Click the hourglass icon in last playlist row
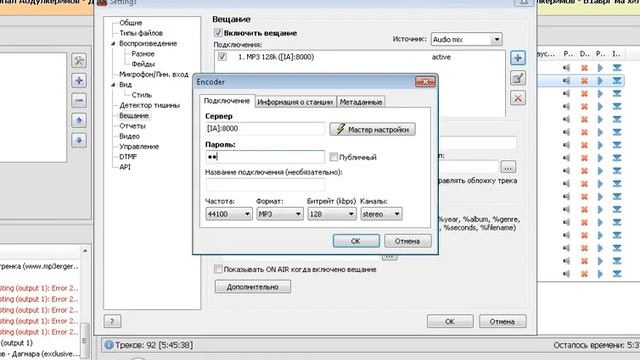The image size is (640, 360). pyautogui.click(x=617, y=274)
